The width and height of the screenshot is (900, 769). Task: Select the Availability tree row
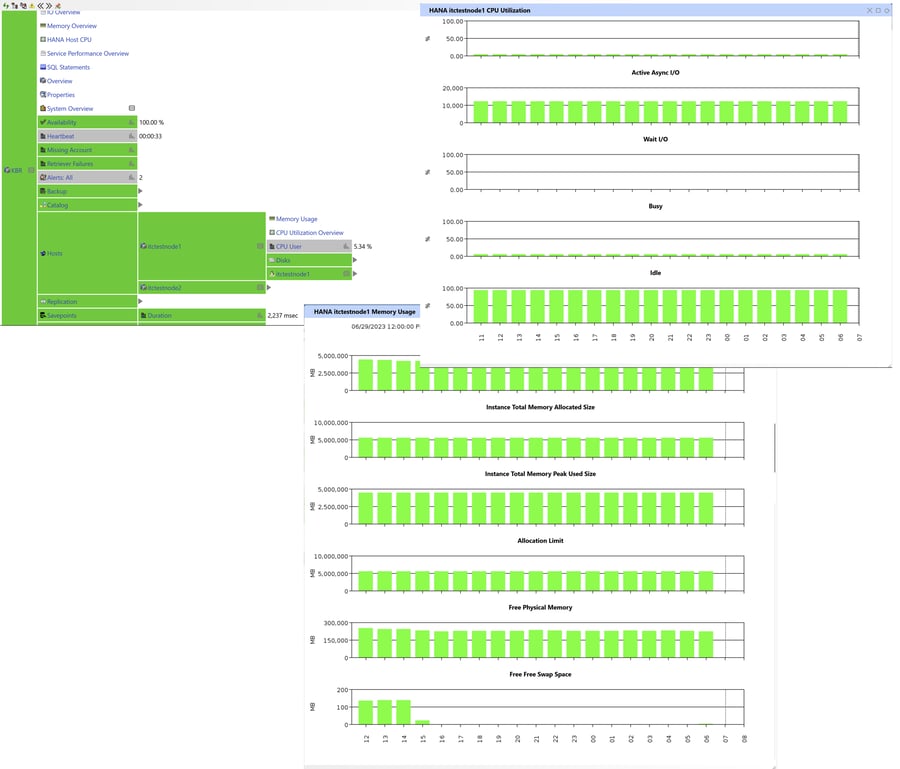(87, 122)
